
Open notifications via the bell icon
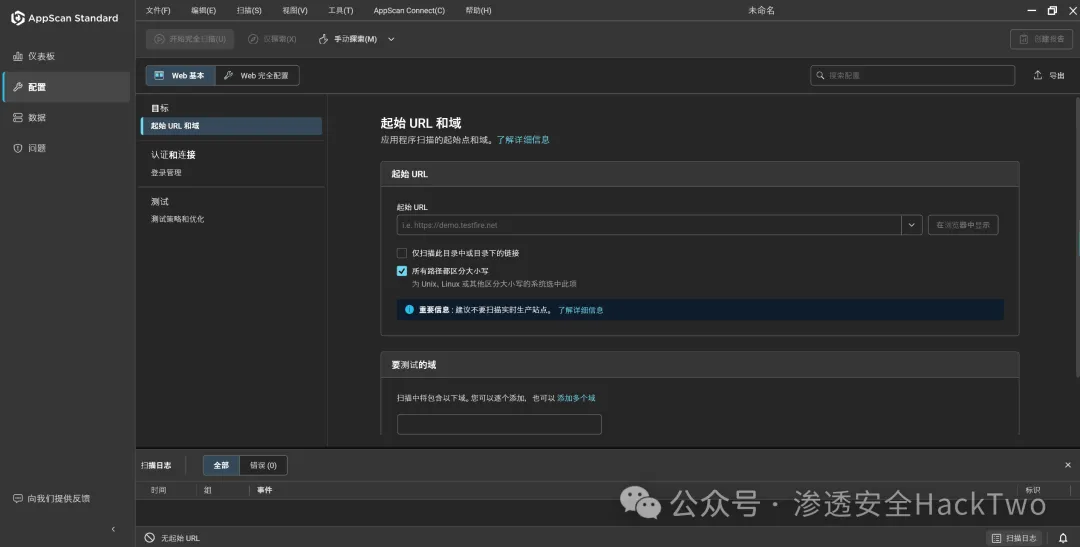[1063, 538]
